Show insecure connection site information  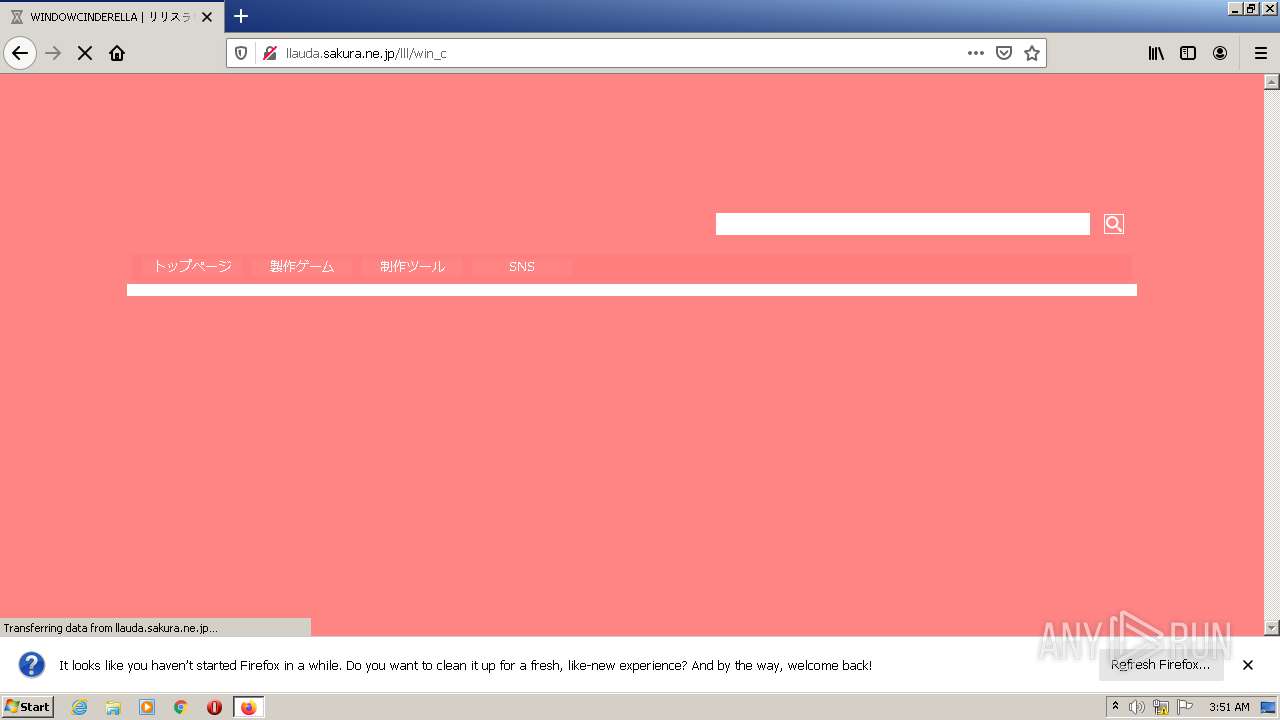pyautogui.click(x=269, y=53)
